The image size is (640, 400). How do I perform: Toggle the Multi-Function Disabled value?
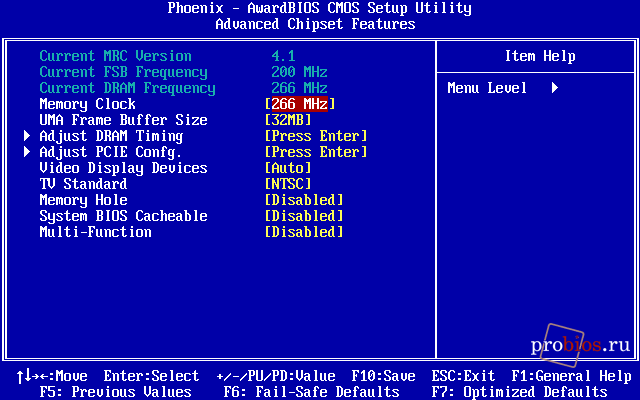tap(304, 232)
